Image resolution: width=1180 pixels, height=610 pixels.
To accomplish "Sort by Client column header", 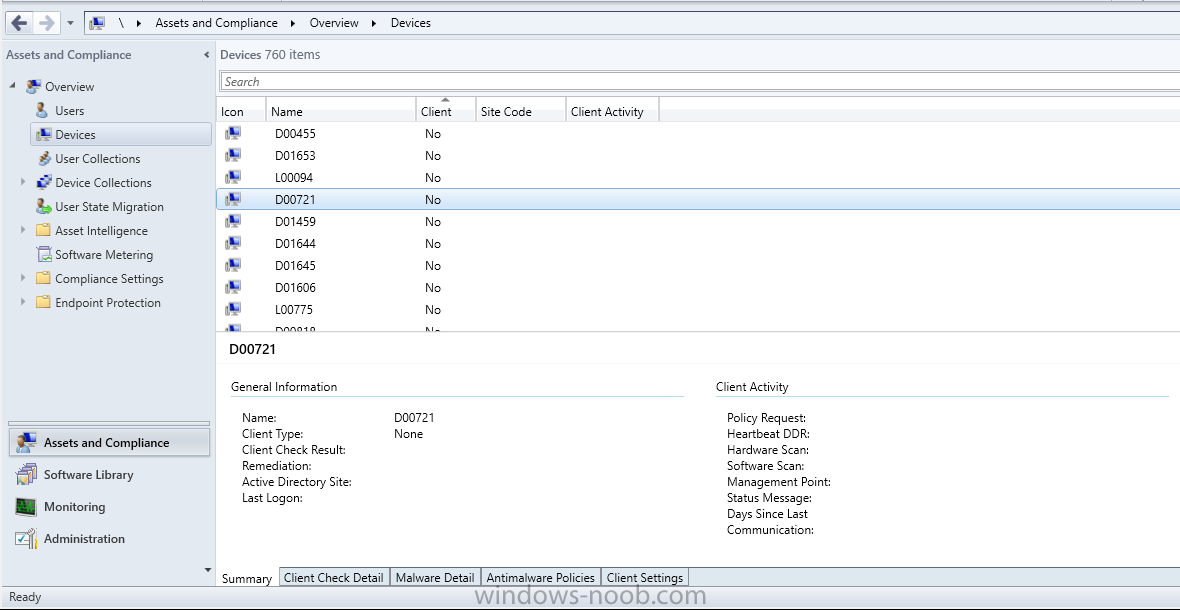I will (446, 109).
